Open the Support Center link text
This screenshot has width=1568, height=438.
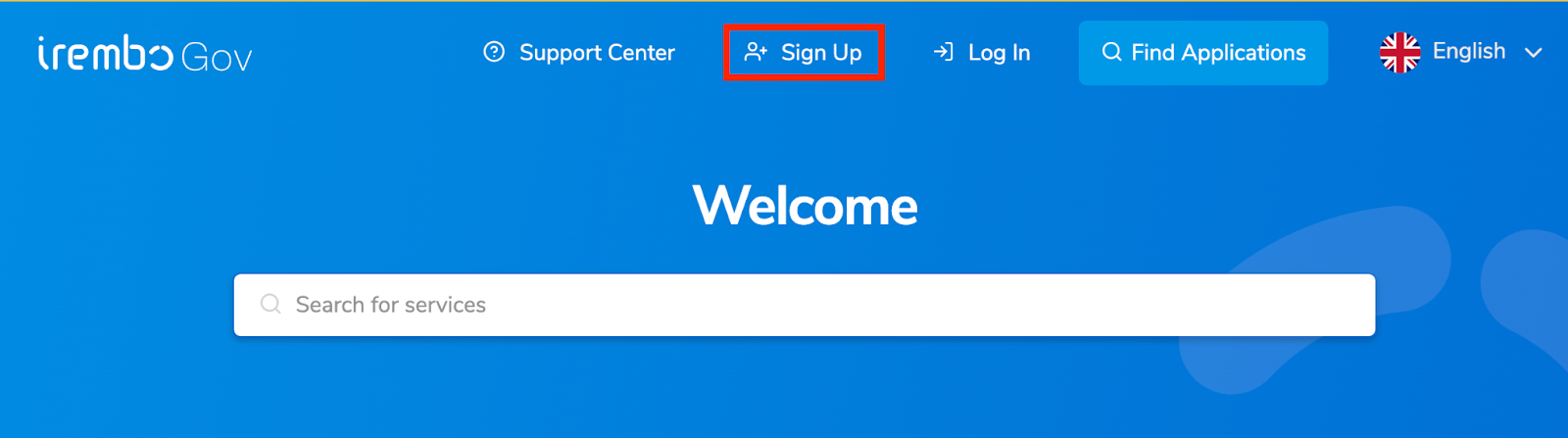[597, 53]
